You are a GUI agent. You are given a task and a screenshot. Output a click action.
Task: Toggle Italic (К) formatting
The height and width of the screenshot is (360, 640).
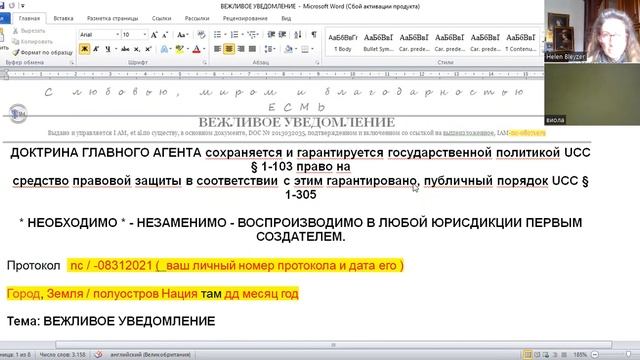pos(96,49)
